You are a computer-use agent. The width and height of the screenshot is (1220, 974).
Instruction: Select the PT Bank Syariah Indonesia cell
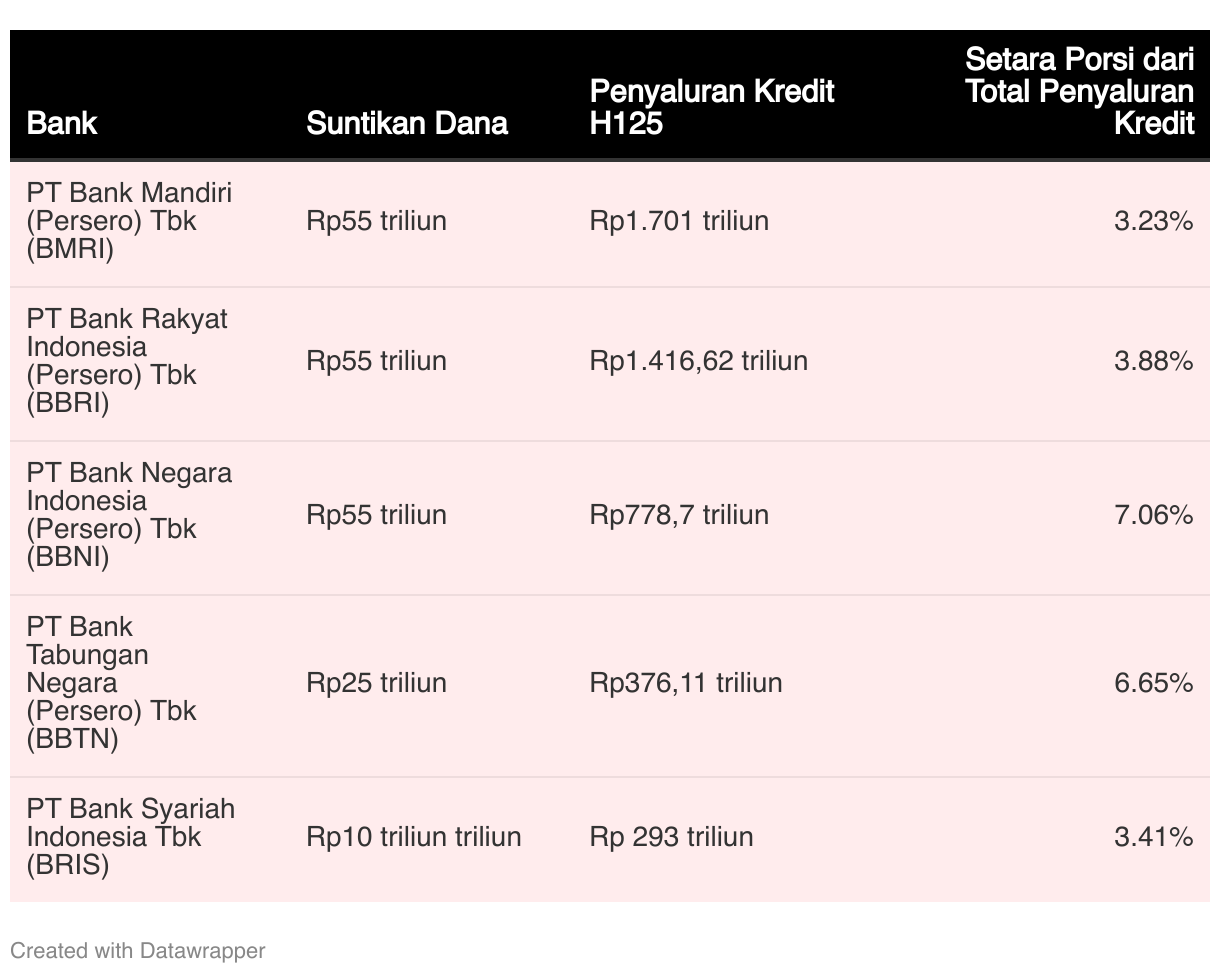click(130, 837)
